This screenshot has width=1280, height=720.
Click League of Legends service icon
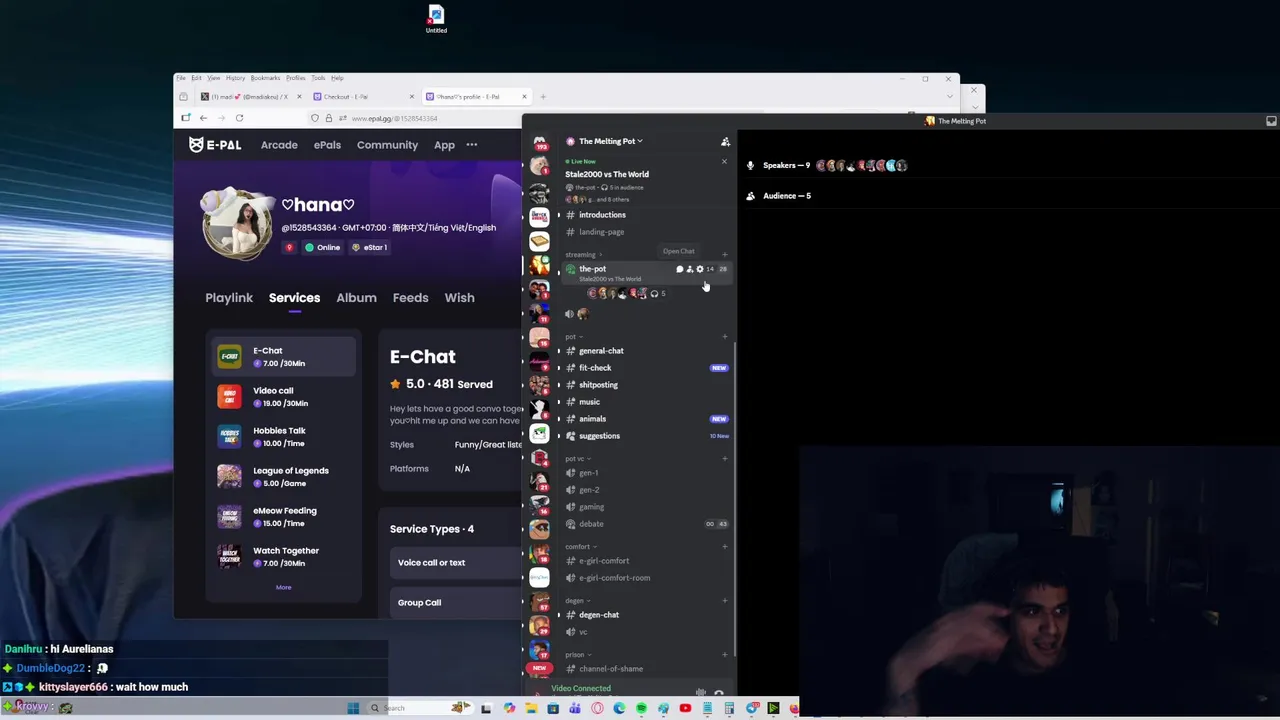click(x=229, y=477)
